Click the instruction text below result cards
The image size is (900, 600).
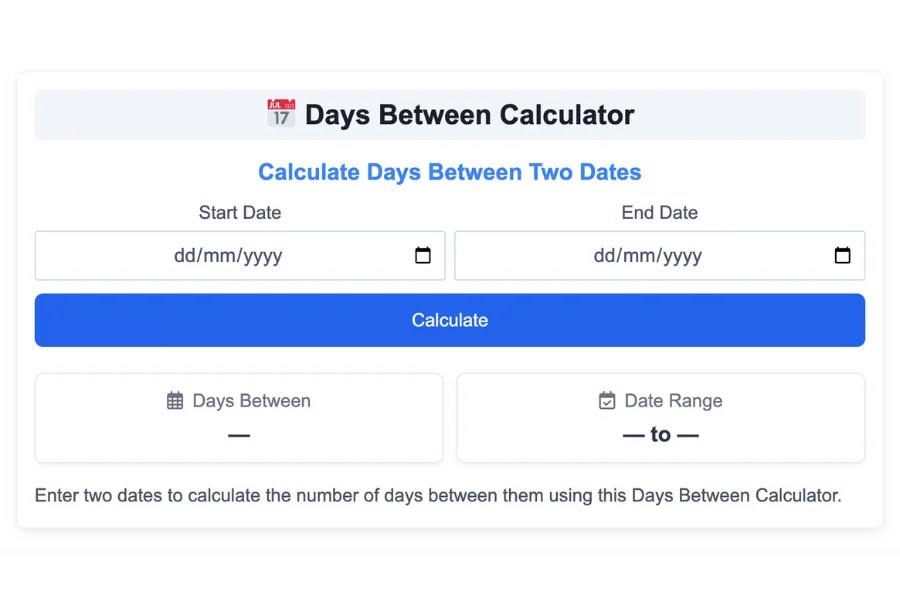[x=438, y=495]
